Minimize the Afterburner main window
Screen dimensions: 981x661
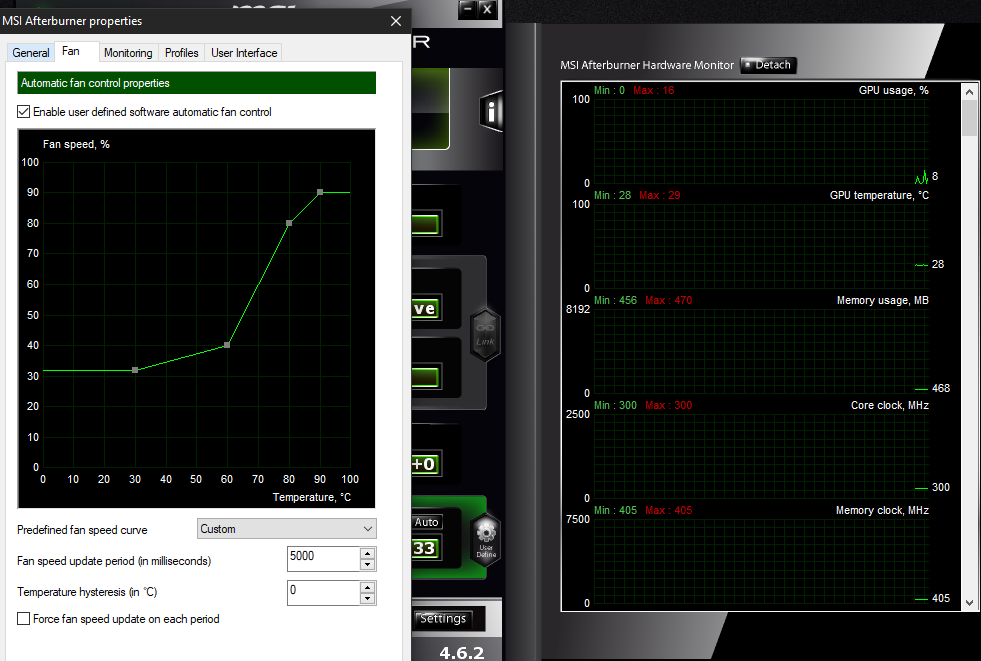point(467,9)
